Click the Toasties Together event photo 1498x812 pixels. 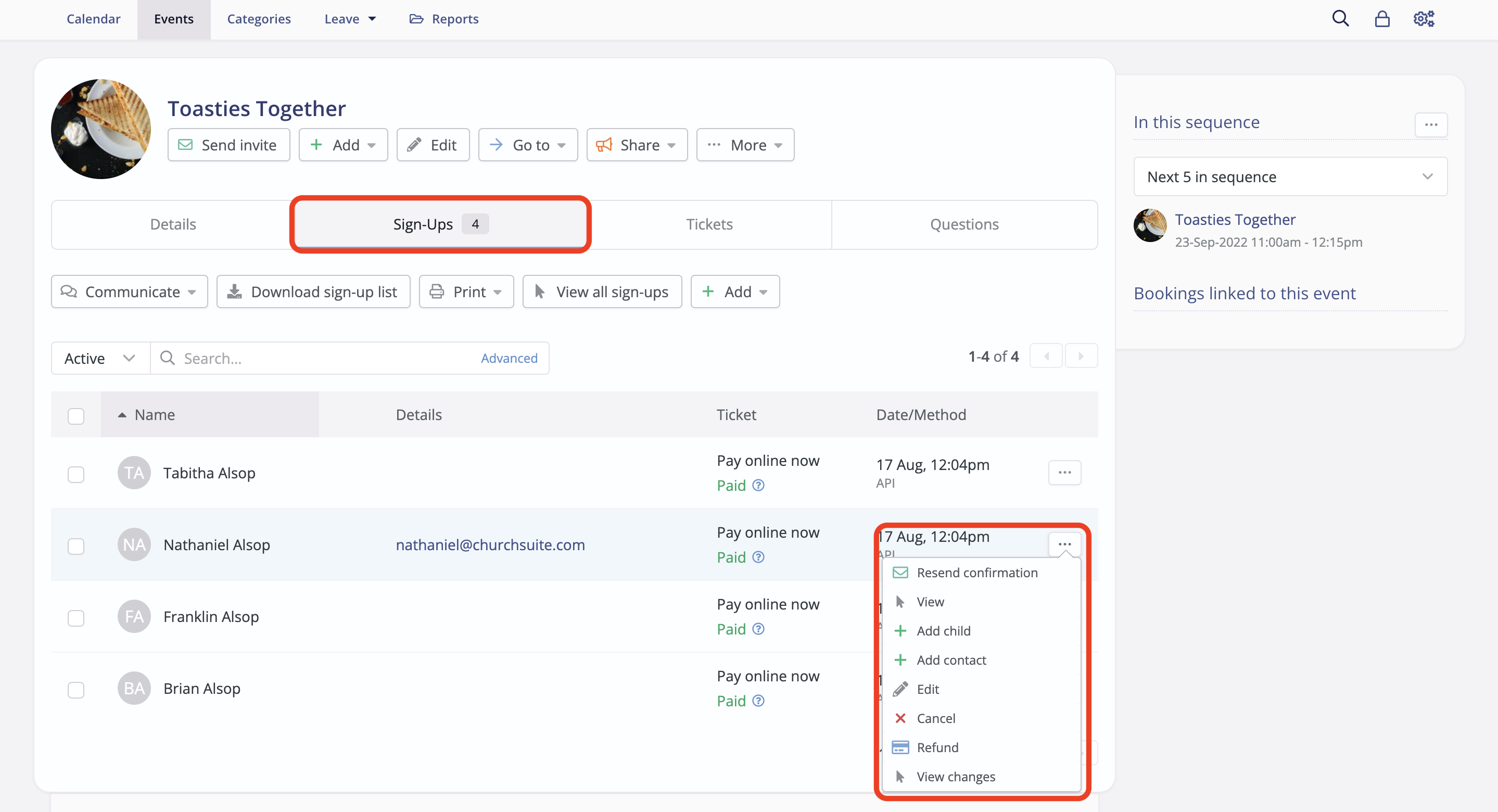tap(101, 129)
